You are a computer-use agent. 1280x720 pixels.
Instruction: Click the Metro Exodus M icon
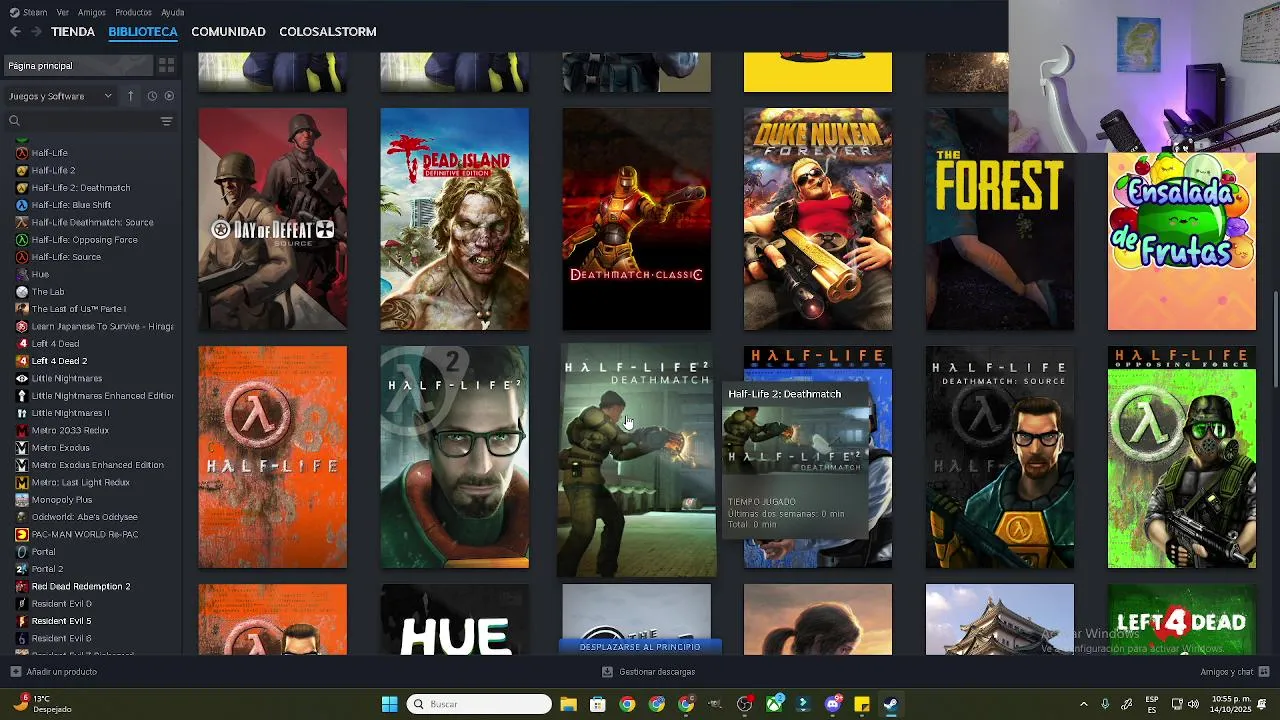(22, 448)
